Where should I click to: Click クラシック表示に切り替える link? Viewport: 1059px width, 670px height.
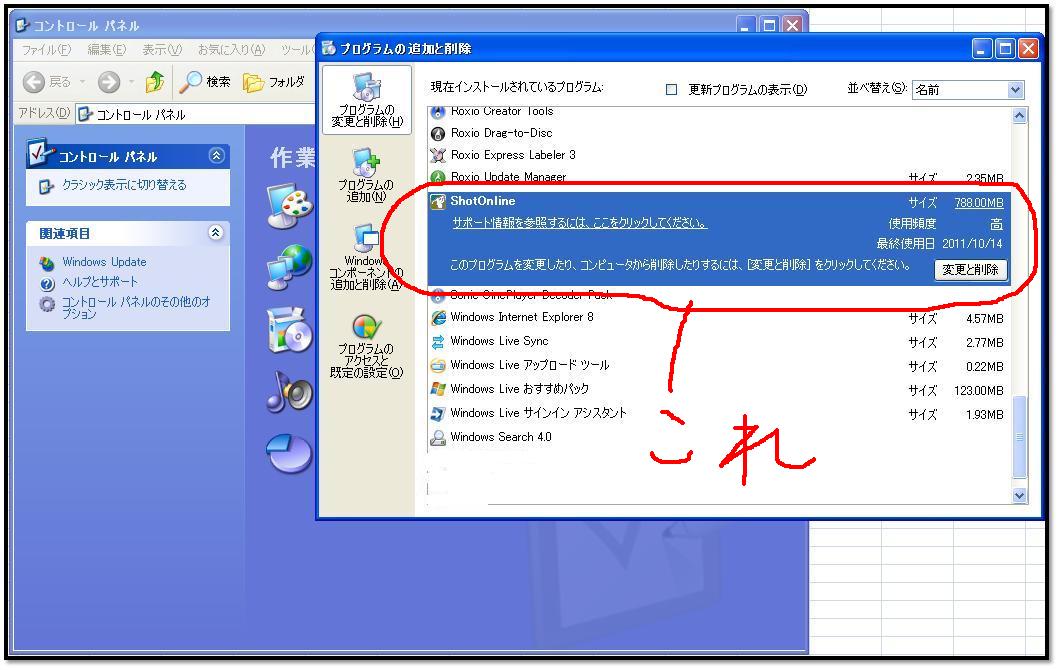tap(124, 185)
